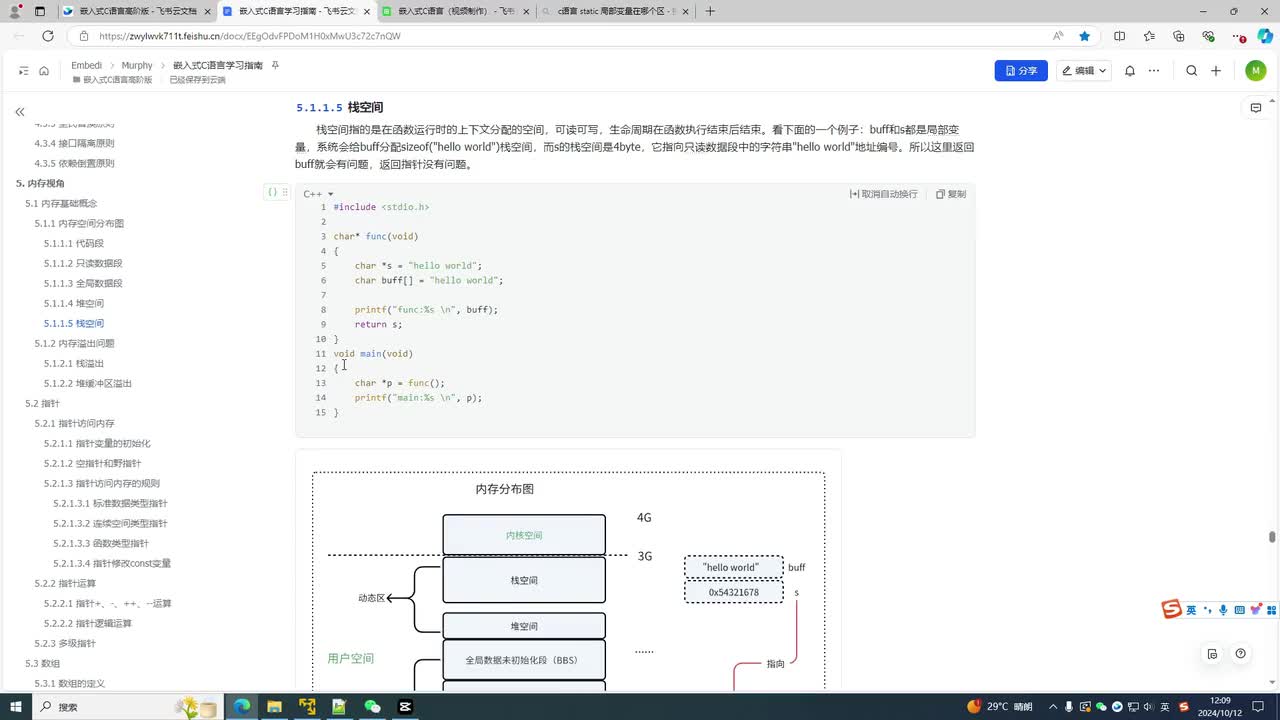The image size is (1280, 720).
Task: Go to Feishu docs home icon
Action: coord(44,71)
